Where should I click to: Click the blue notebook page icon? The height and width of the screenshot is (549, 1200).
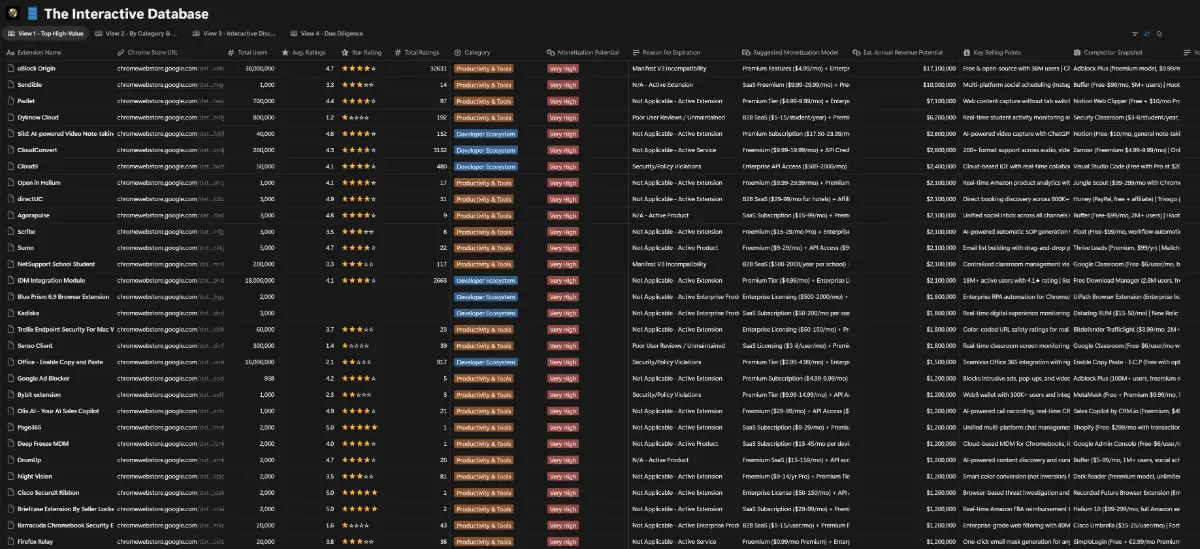tap(33, 14)
